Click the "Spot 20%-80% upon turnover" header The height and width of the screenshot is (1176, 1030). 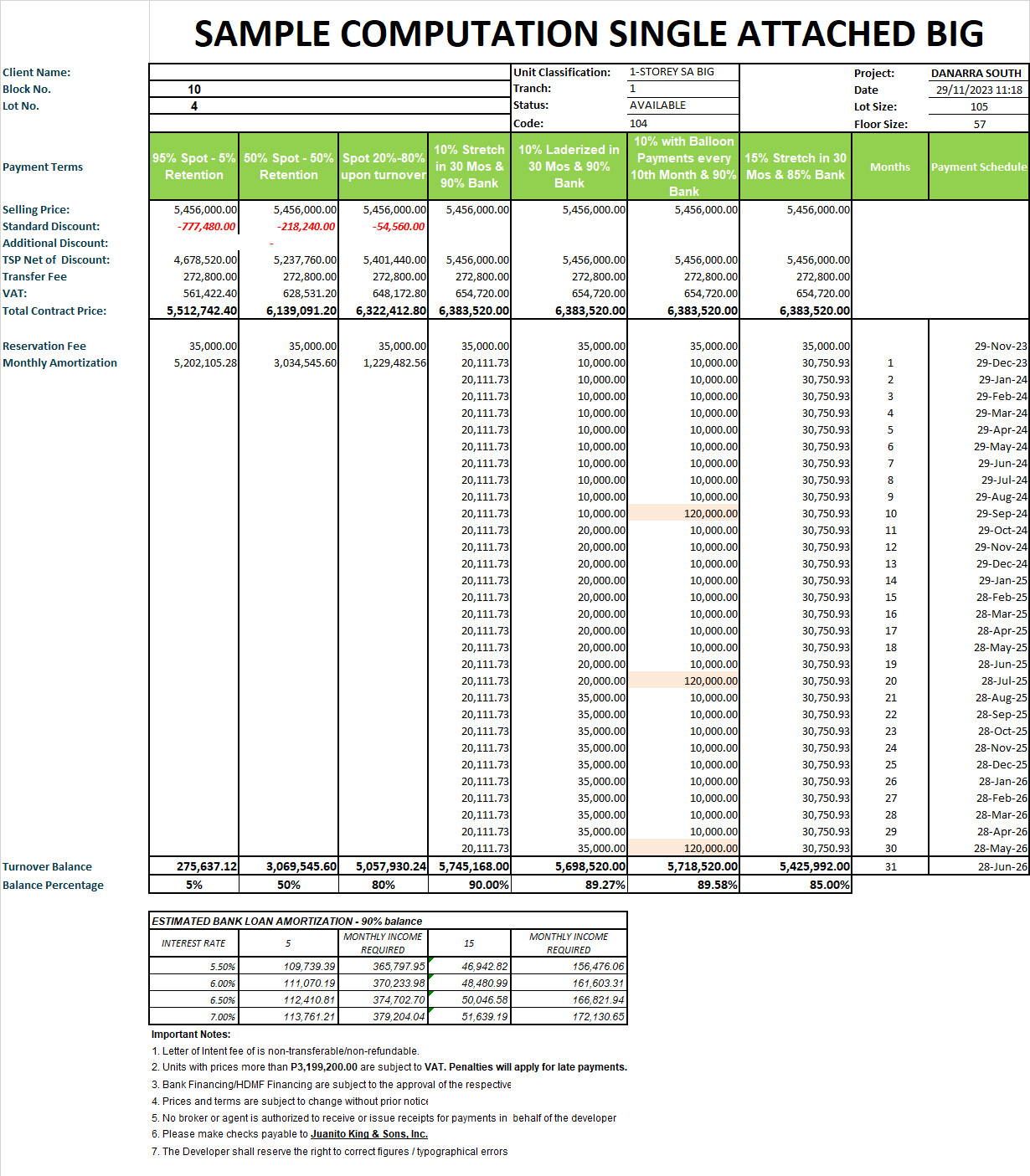pyautogui.click(x=384, y=167)
